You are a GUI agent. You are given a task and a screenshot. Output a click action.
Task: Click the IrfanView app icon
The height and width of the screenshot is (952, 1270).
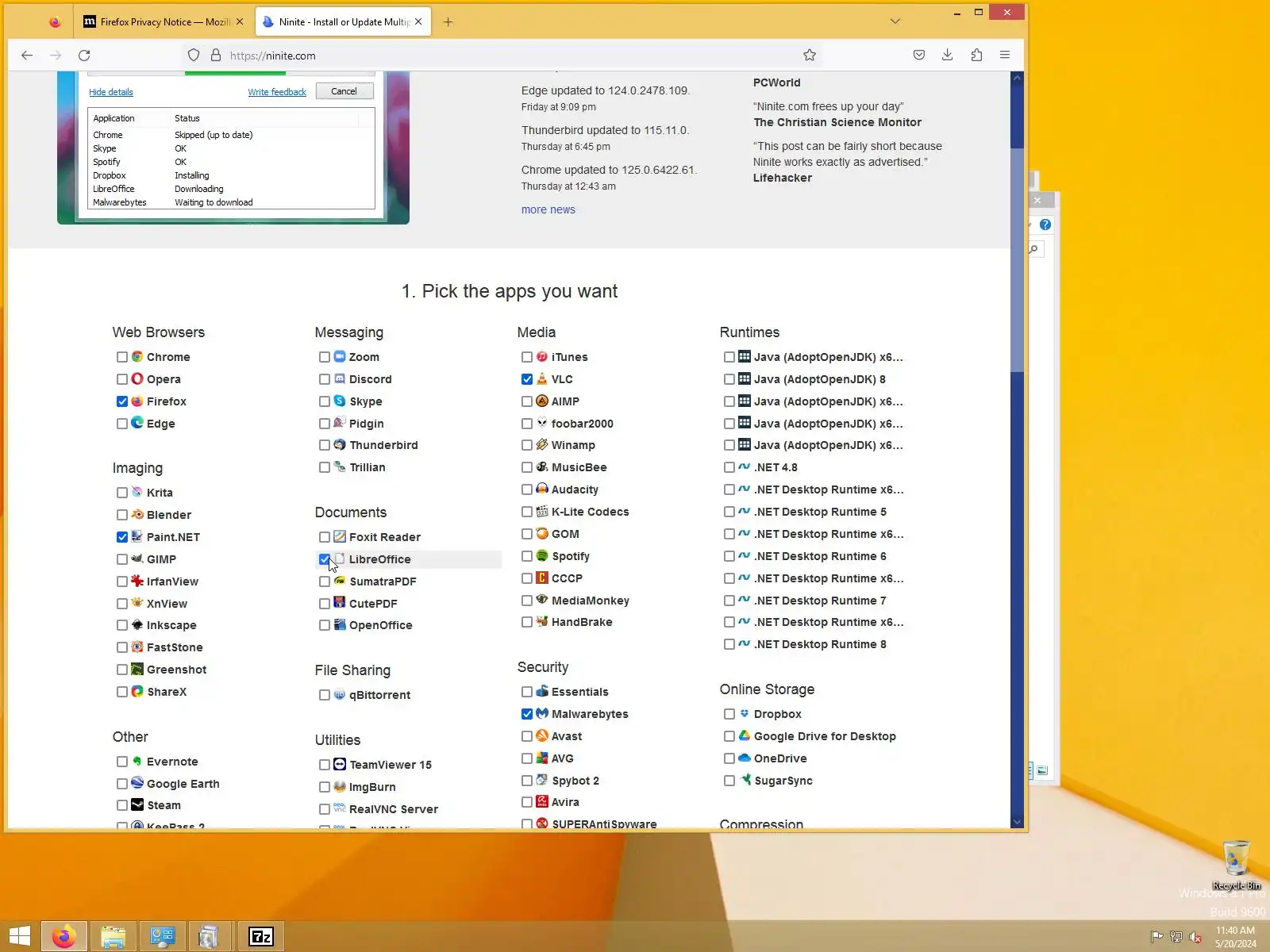point(137,582)
